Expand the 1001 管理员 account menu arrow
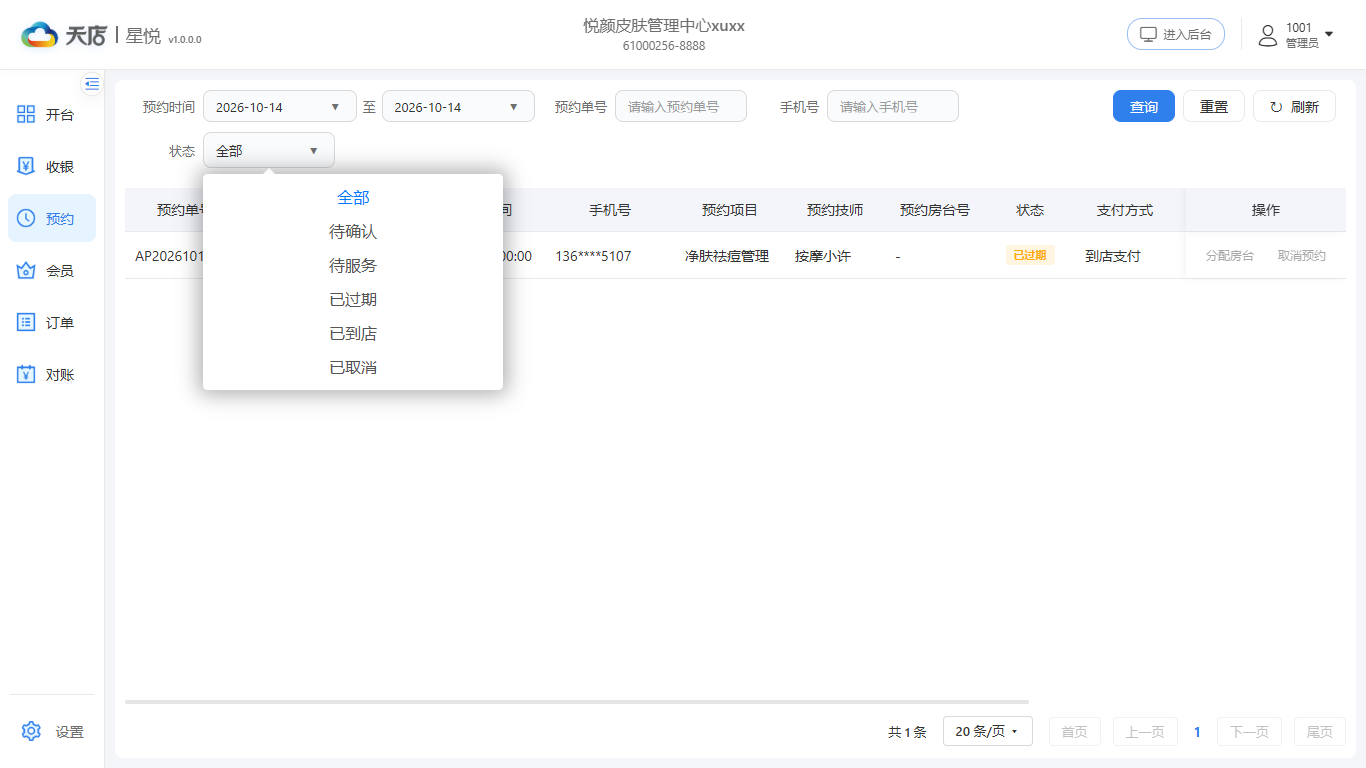 pos(1329,35)
